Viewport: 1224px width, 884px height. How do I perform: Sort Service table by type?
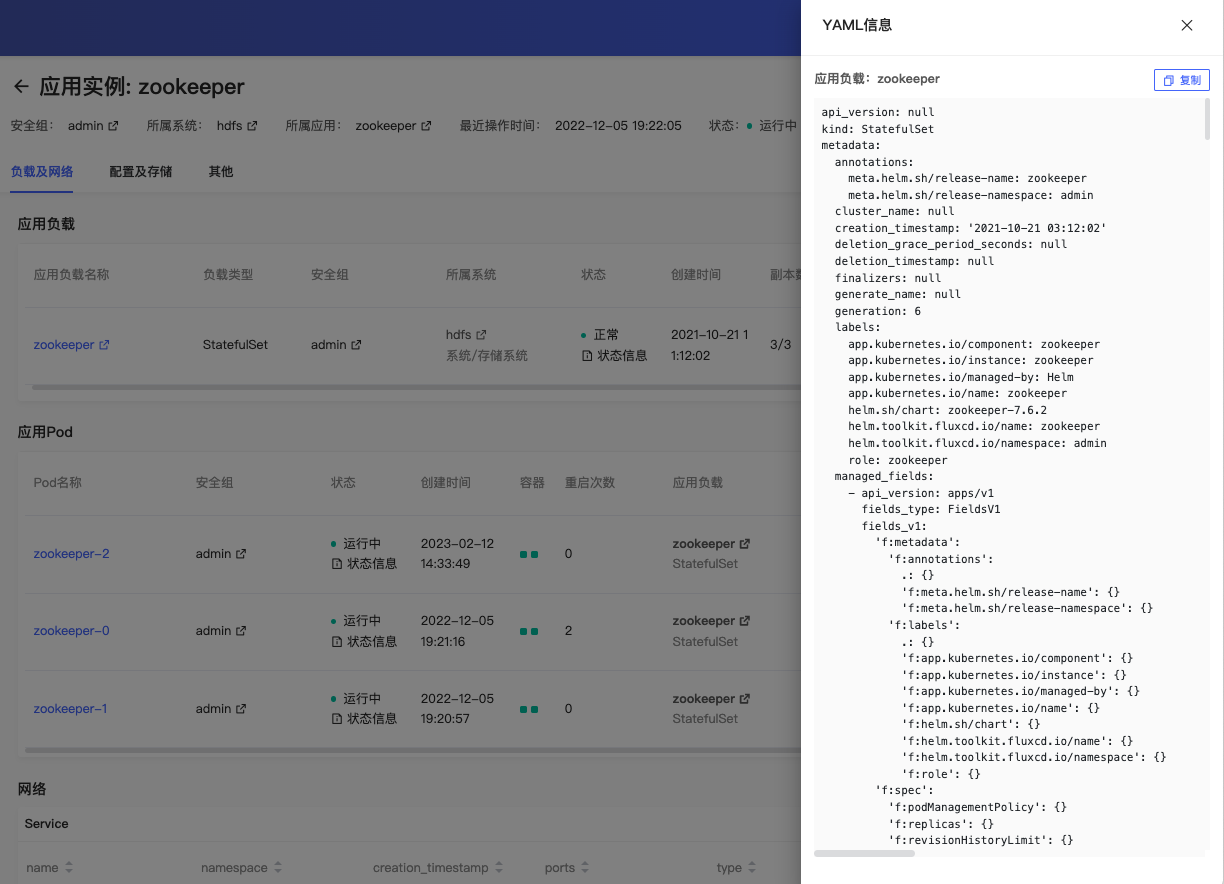tap(752, 868)
